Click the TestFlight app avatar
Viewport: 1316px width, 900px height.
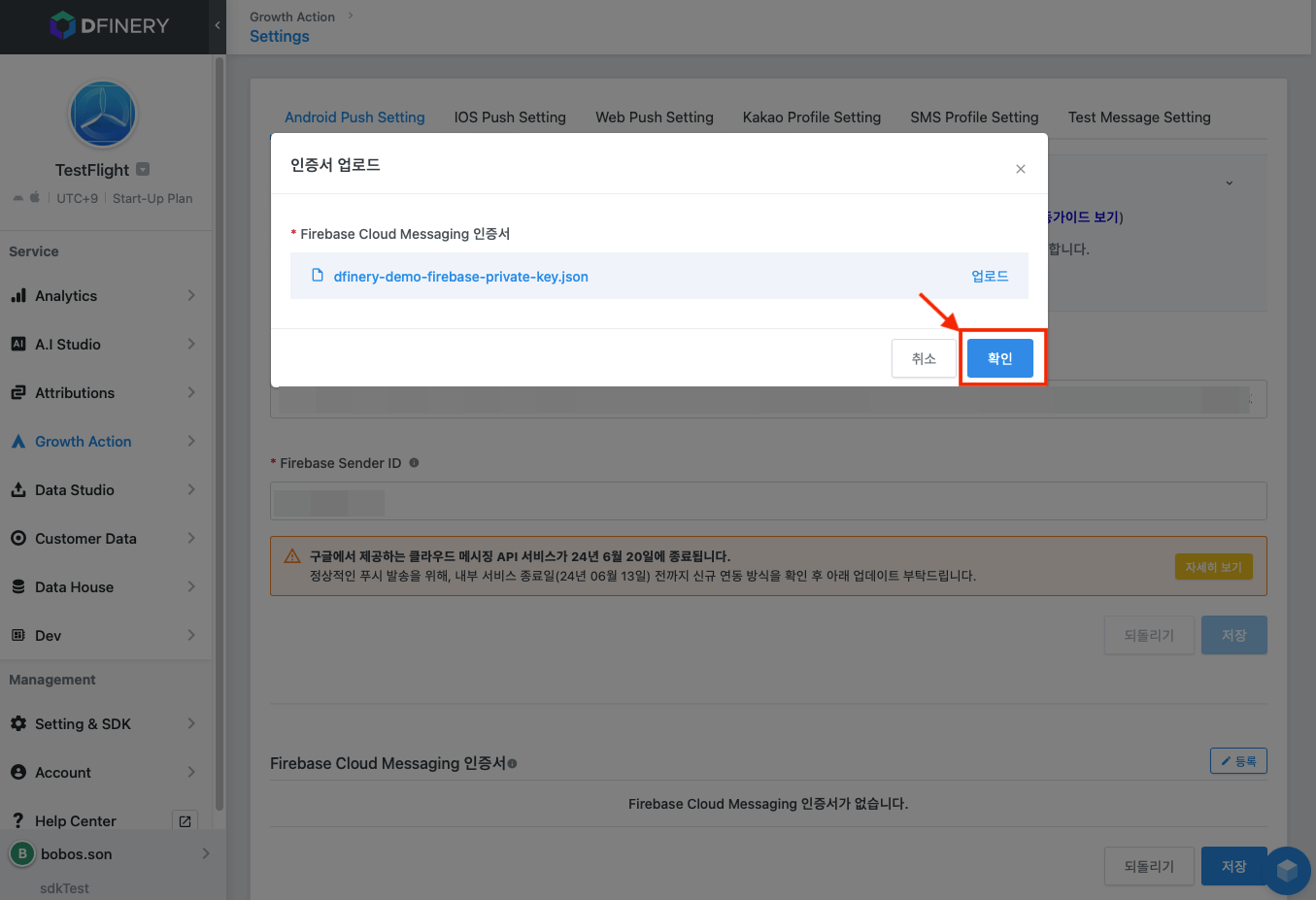[103, 114]
